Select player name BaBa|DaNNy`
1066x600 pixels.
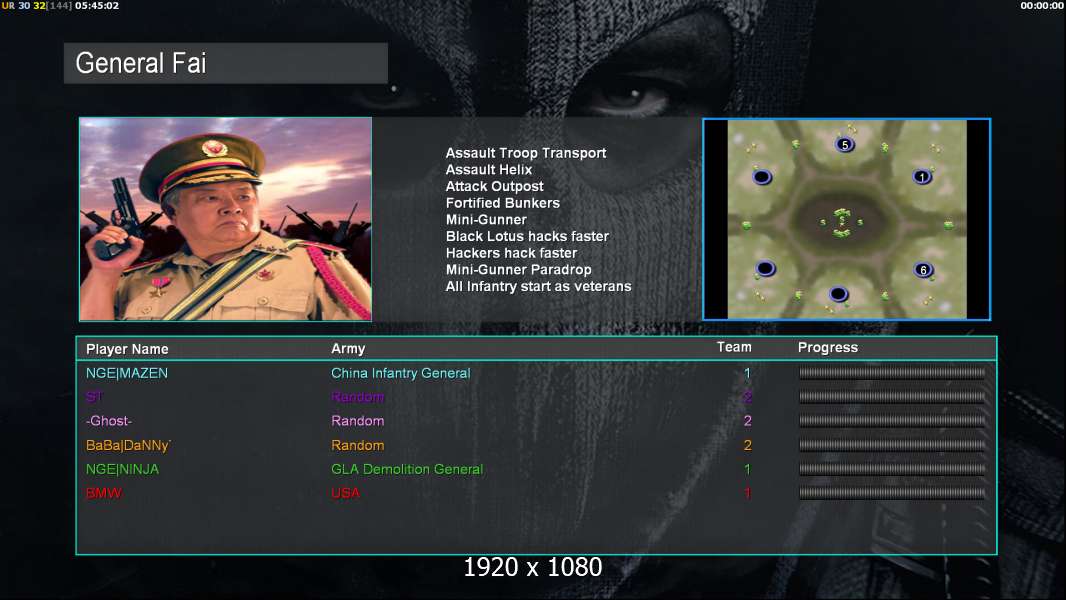128,446
